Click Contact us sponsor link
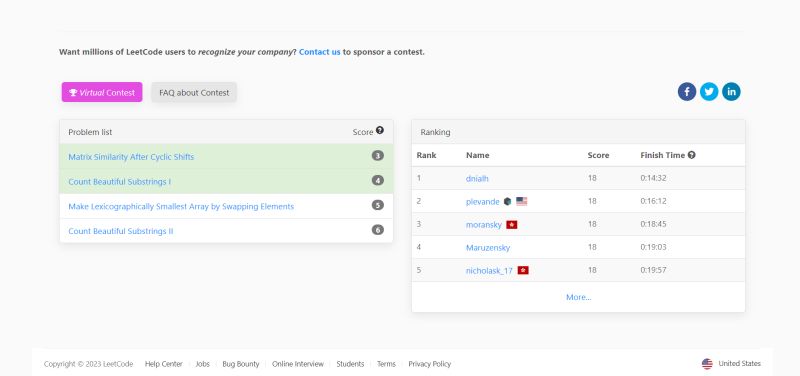 319,52
